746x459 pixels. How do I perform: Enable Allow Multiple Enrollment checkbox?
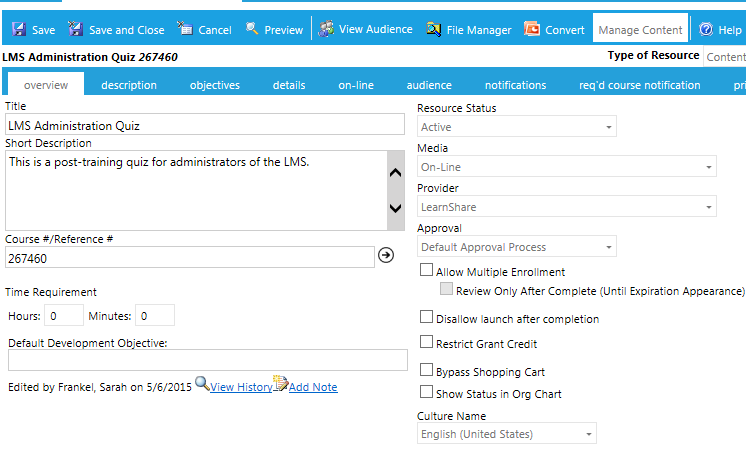coord(427,271)
